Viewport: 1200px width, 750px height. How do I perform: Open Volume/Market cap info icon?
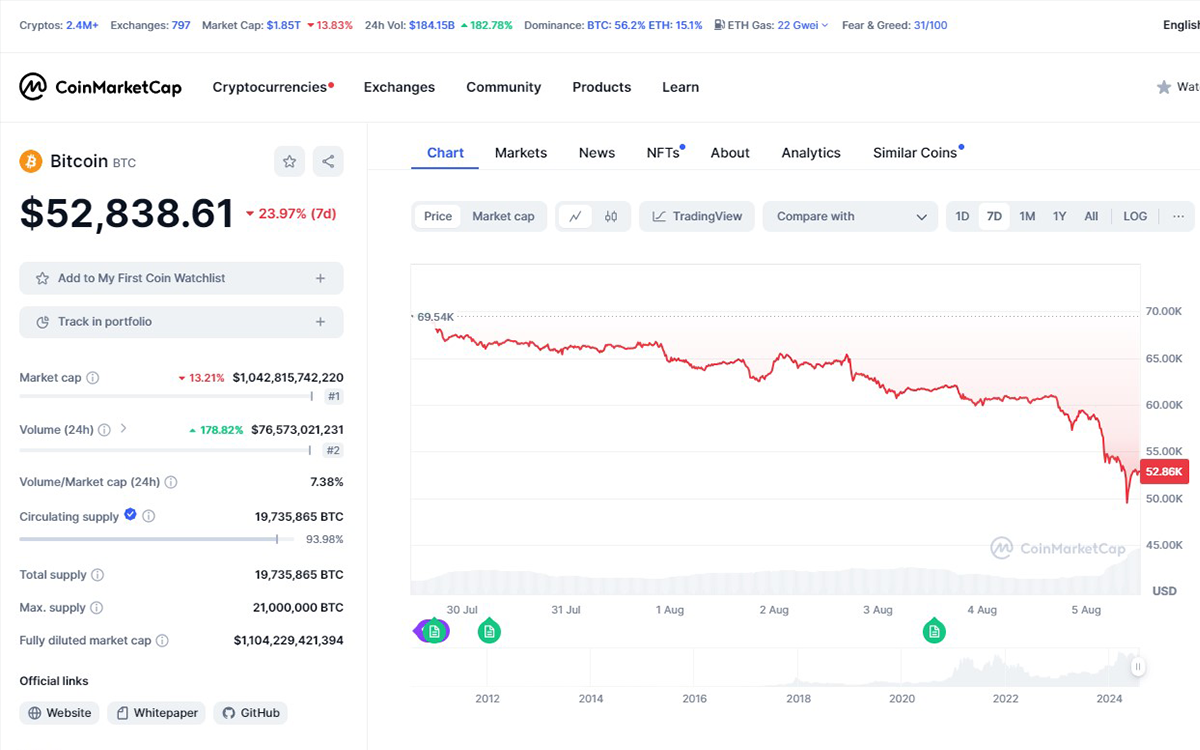pyautogui.click(x=171, y=482)
